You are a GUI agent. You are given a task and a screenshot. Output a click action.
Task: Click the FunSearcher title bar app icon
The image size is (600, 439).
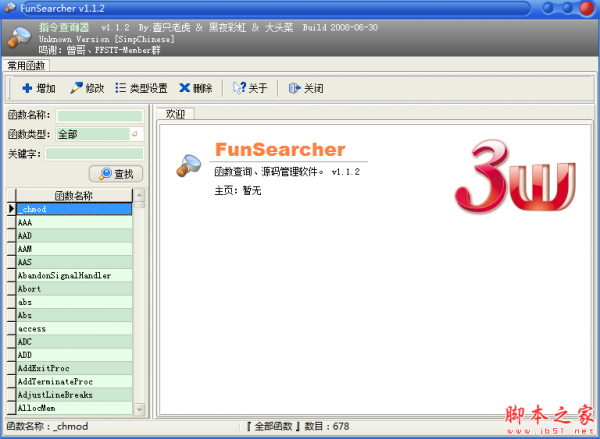[x=10, y=8]
